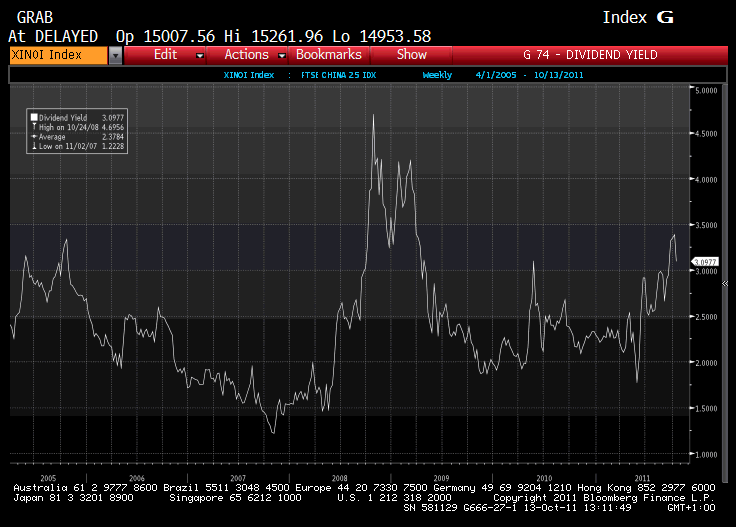Image resolution: width=736 pixels, height=527 pixels.
Task: Click the 2008 peak on the yield line
Action: [x=373, y=115]
